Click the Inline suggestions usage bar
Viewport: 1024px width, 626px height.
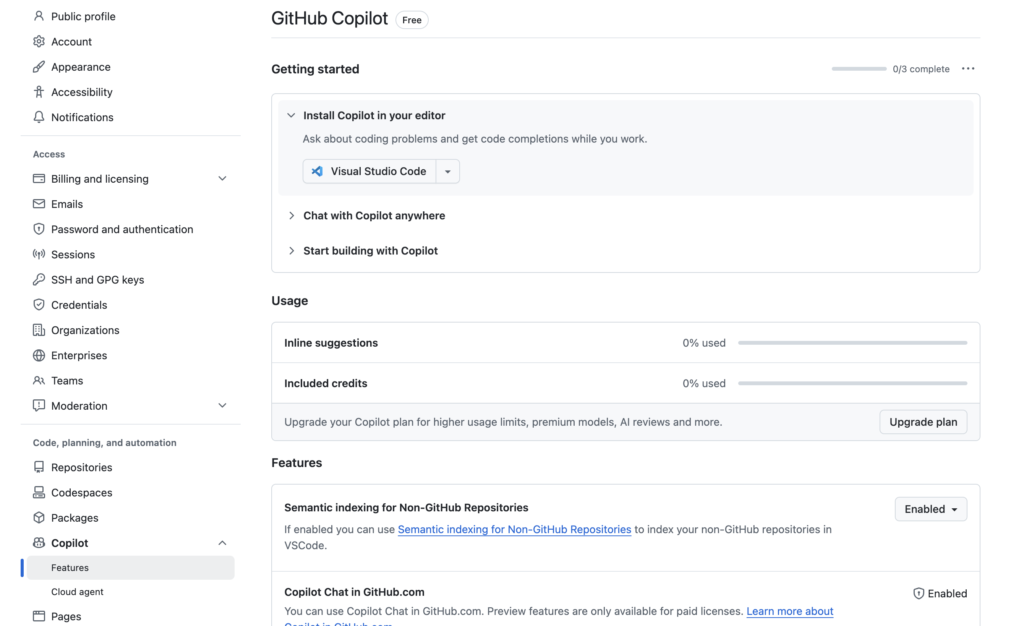point(852,343)
